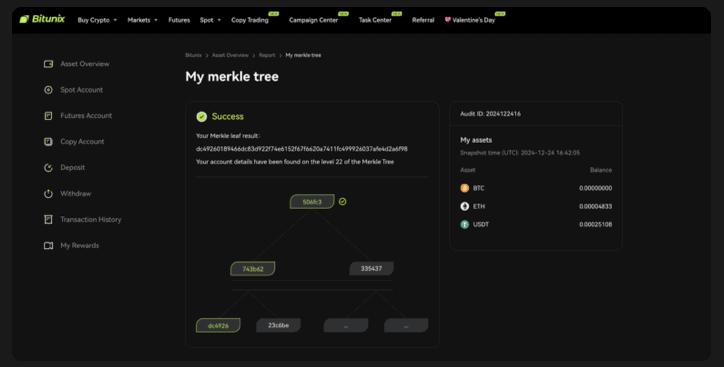724x367 pixels.
Task: Click the Audit ID: 2024122416 text
Action: coord(490,114)
